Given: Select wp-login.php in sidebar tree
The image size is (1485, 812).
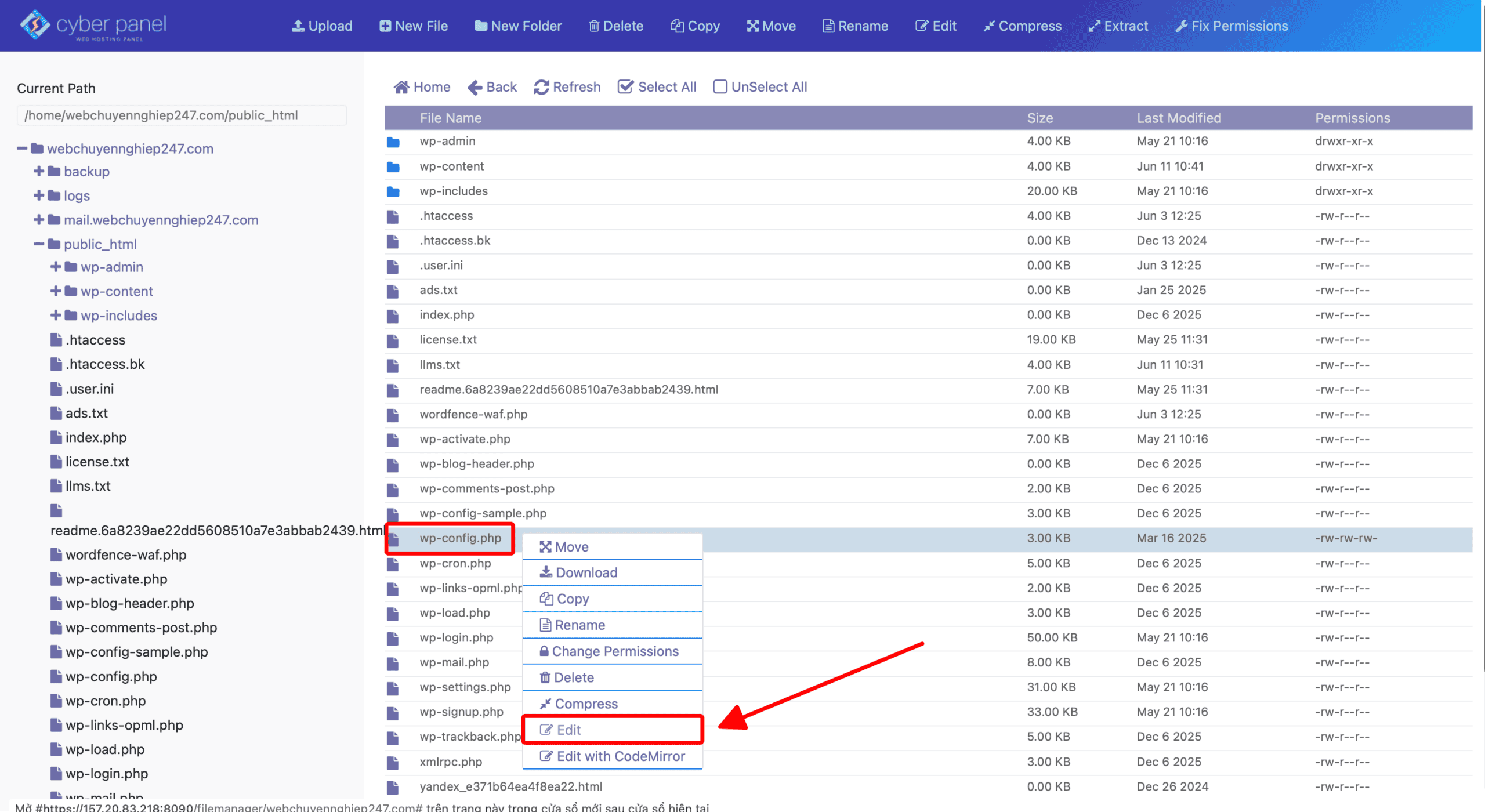Looking at the screenshot, I should click(x=107, y=774).
